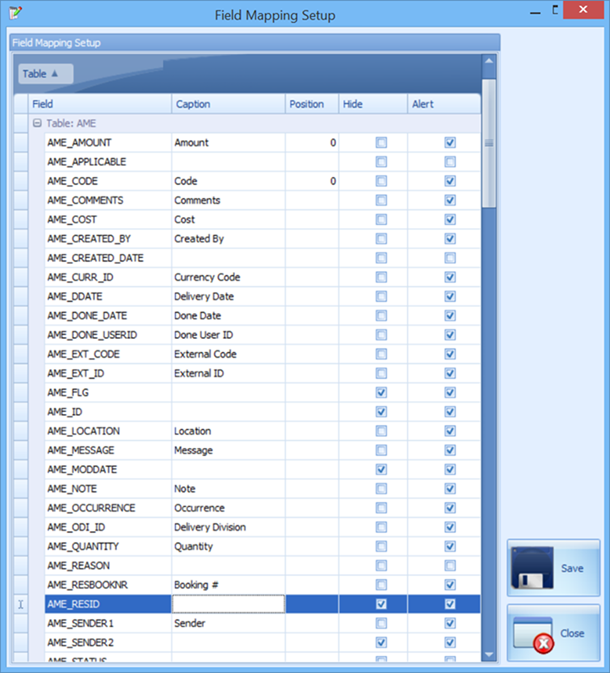
Task: Sort by the Position column header
Action: (312, 104)
